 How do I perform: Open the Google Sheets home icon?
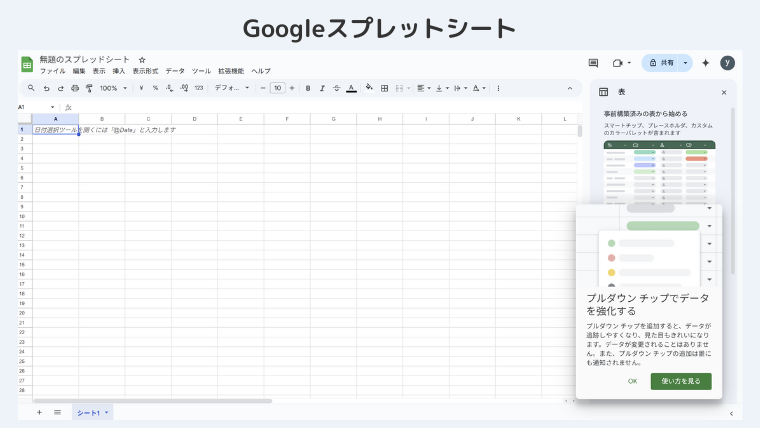click(x=27, y=64)
